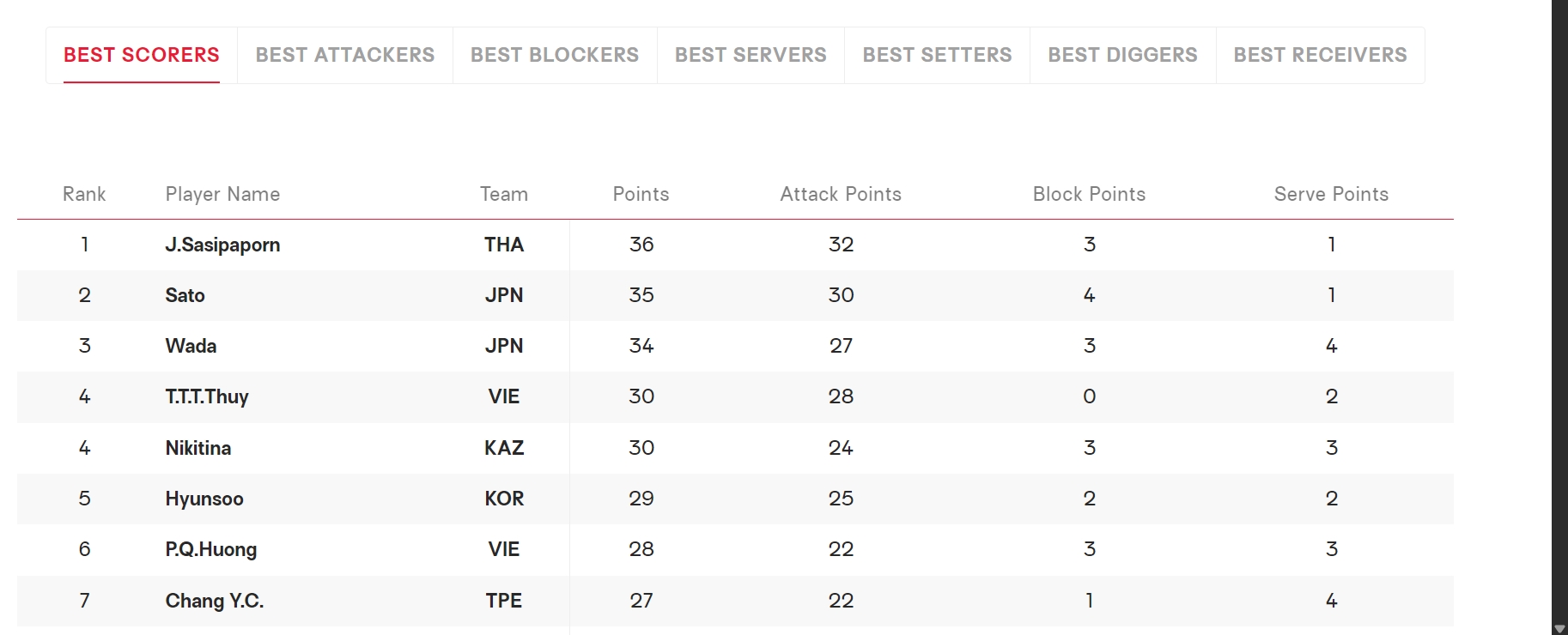
Task: Click the Attack Points column header
Action: click(841, 194)
